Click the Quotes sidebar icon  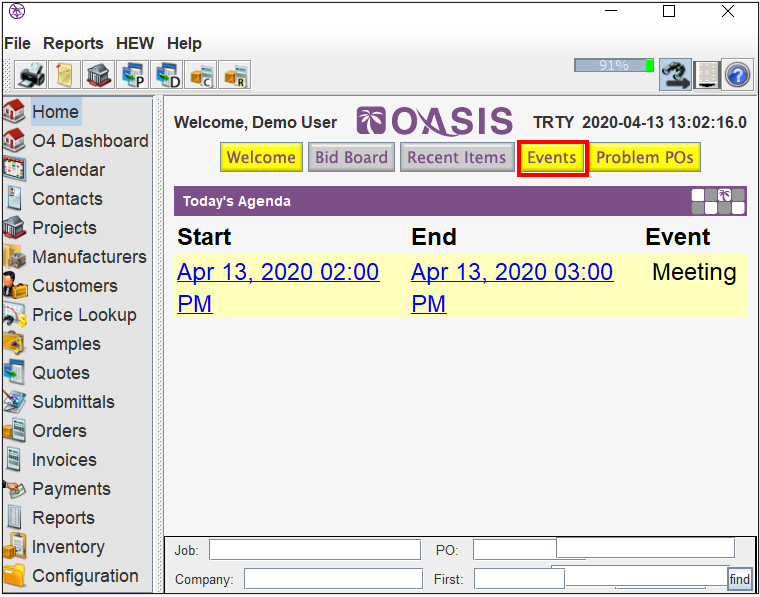(14, 373)
